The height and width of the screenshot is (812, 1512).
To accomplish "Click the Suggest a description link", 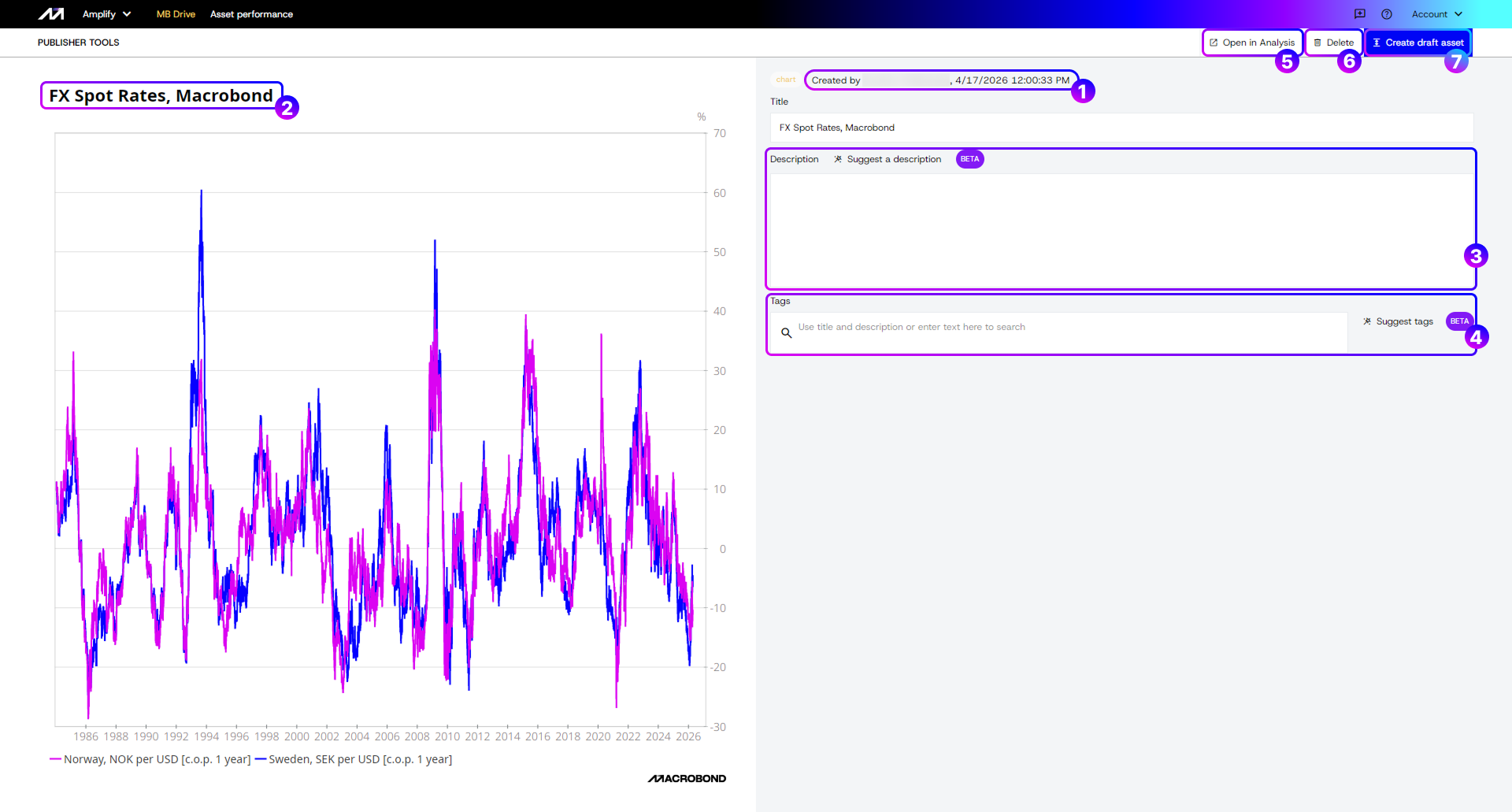I will click(x=894, y=159).
